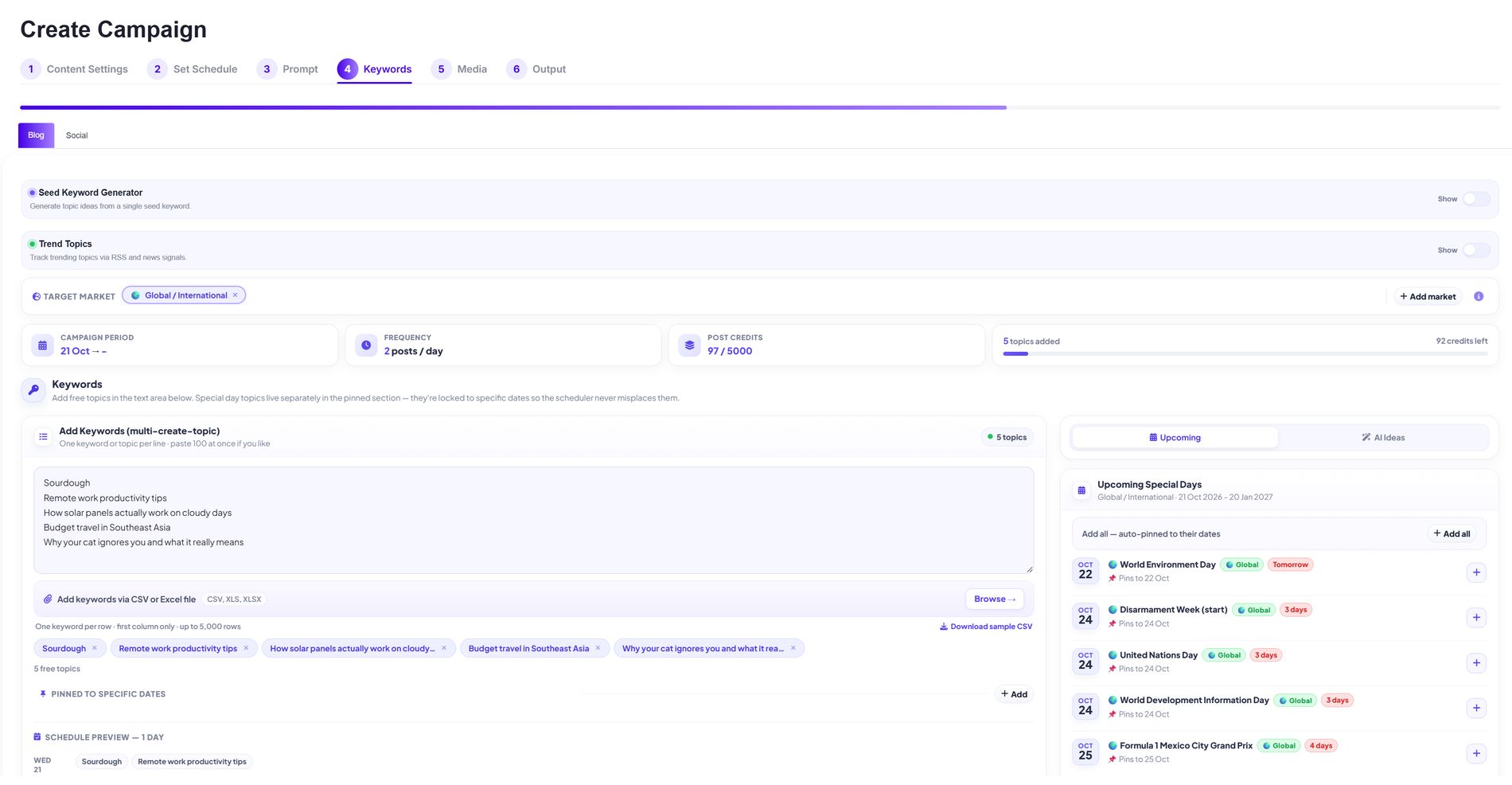Select the Upcoming tab
Viewport: 1512px width, 785px height.
(x=1175, y=438)
